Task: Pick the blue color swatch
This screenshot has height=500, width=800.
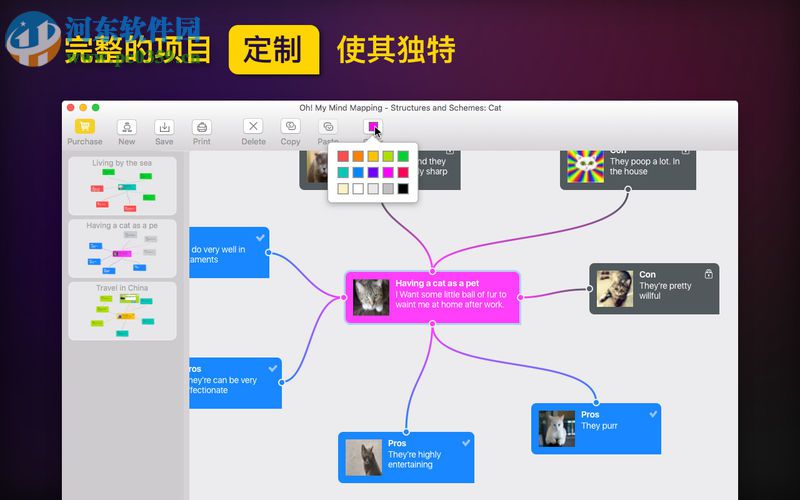Action: pos(358,172)
